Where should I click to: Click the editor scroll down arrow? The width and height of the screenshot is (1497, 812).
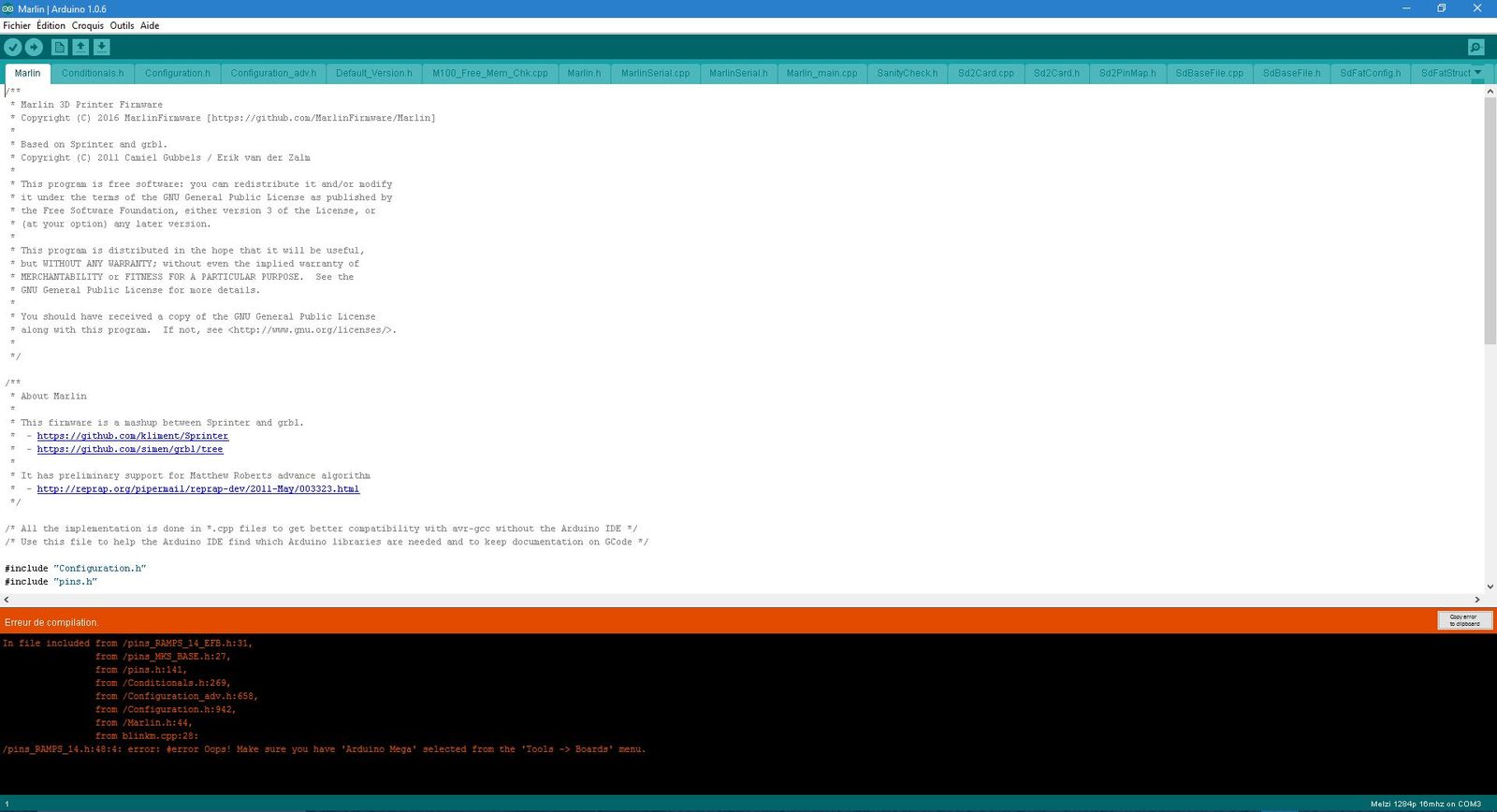pos(1490,587)
